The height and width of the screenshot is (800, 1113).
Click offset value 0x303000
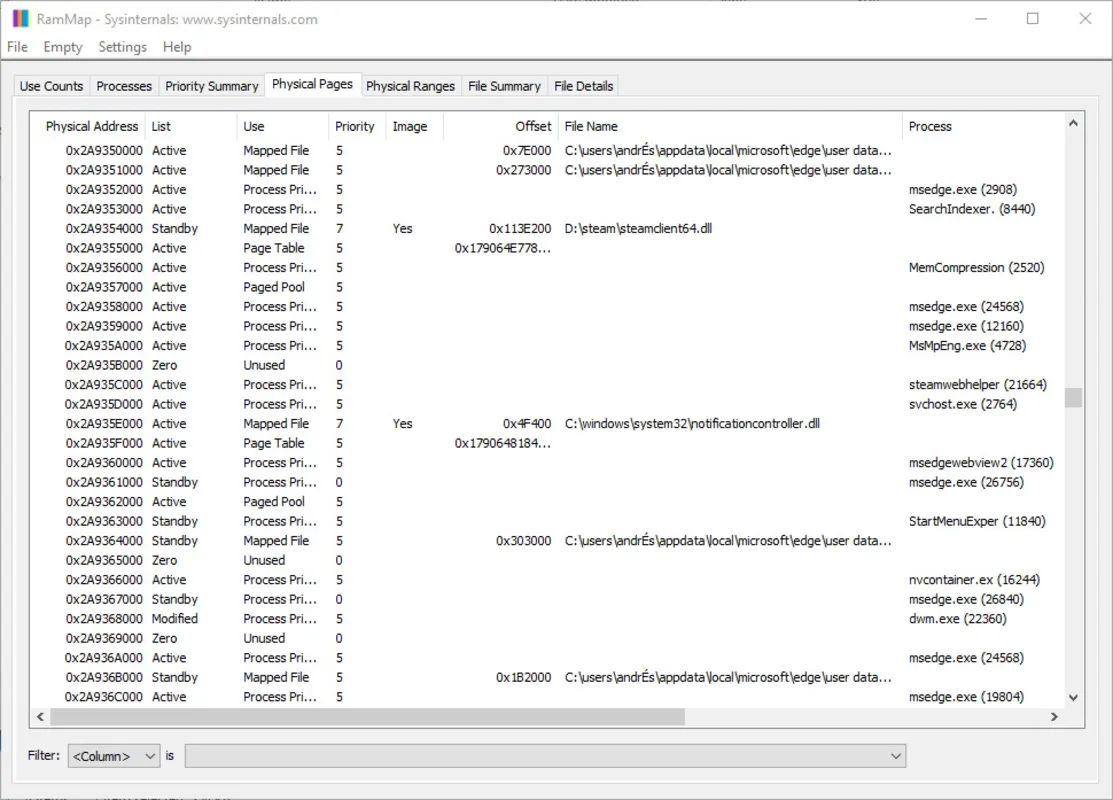[x=524, y=541]
